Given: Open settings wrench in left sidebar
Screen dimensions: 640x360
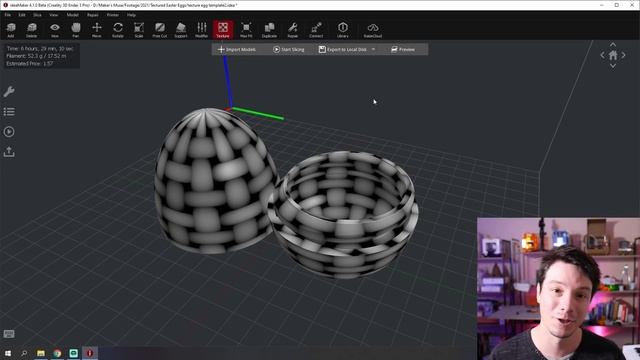Looking at the screenshot, I should pyautogui.click(x=9, y=91).
